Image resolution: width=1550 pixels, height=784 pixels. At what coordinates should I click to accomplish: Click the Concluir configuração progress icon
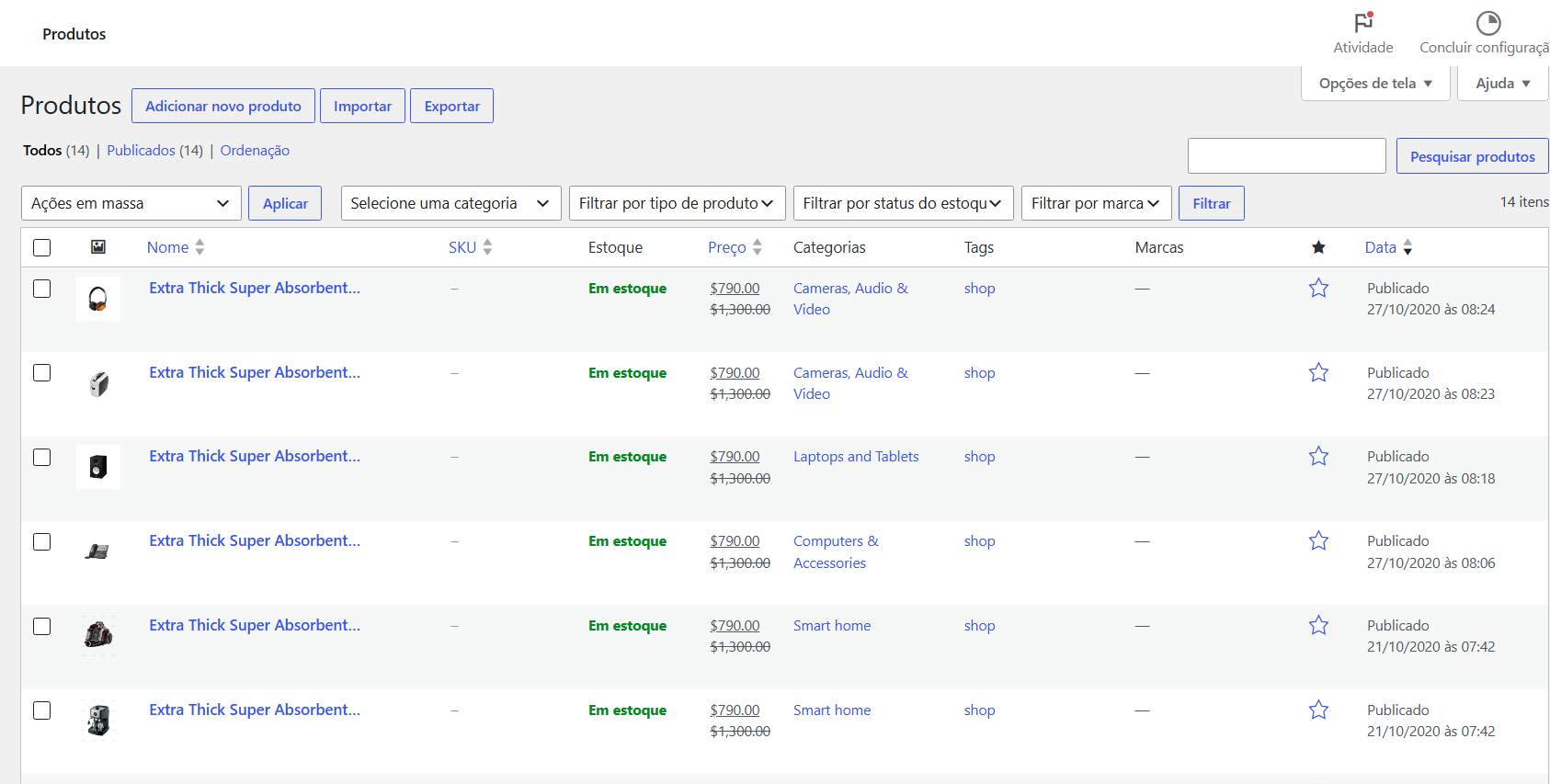click(x=1487, y=22)
